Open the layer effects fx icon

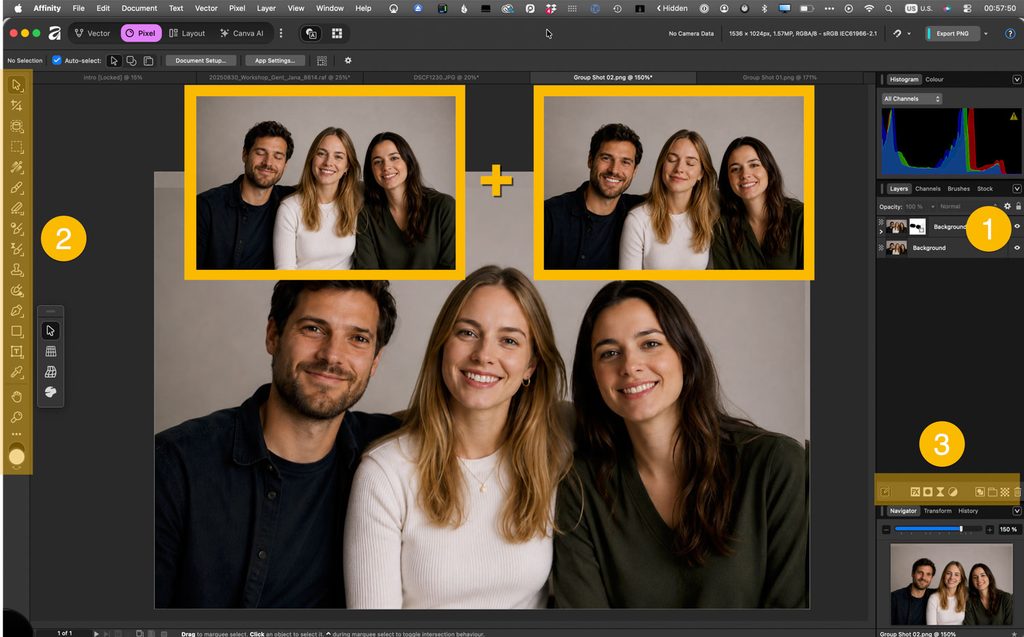coord(915,492)
